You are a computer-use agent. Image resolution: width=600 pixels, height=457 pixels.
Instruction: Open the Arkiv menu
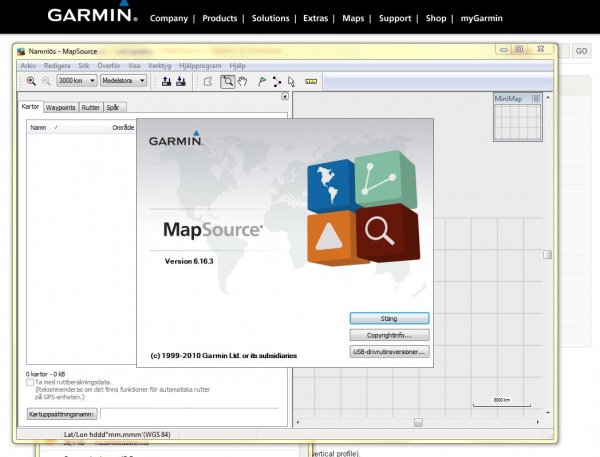pyautogui.click(x=28, y=64)
